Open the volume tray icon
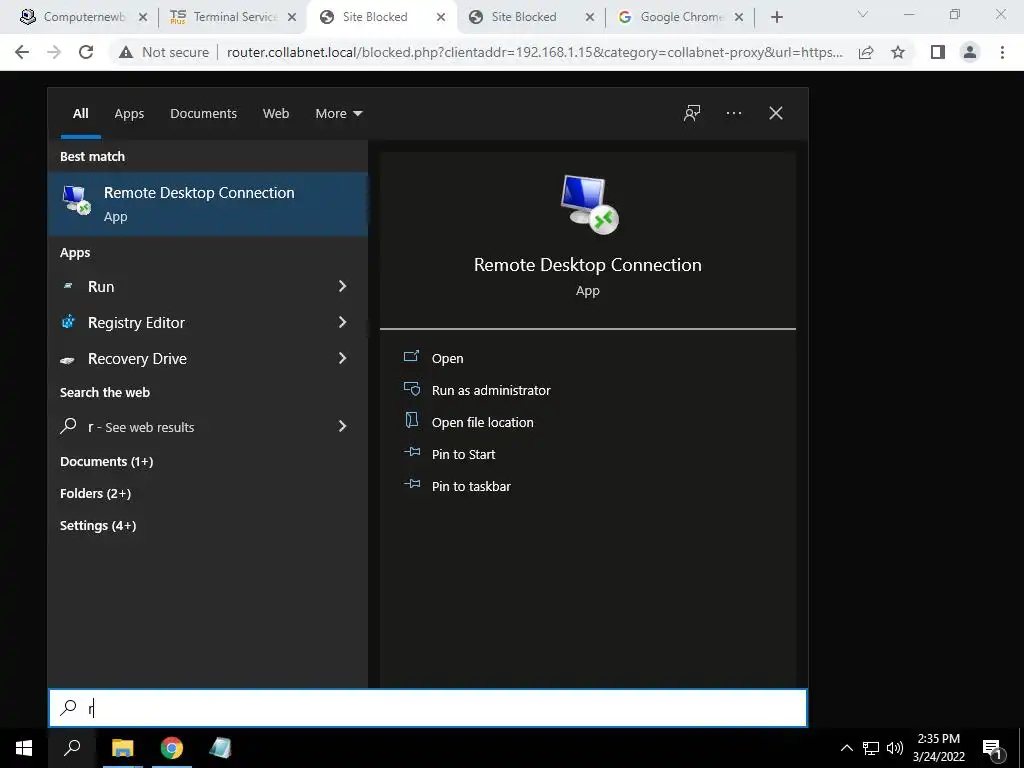The width and height of the screenshot is (1024, 768). point(895,748)
